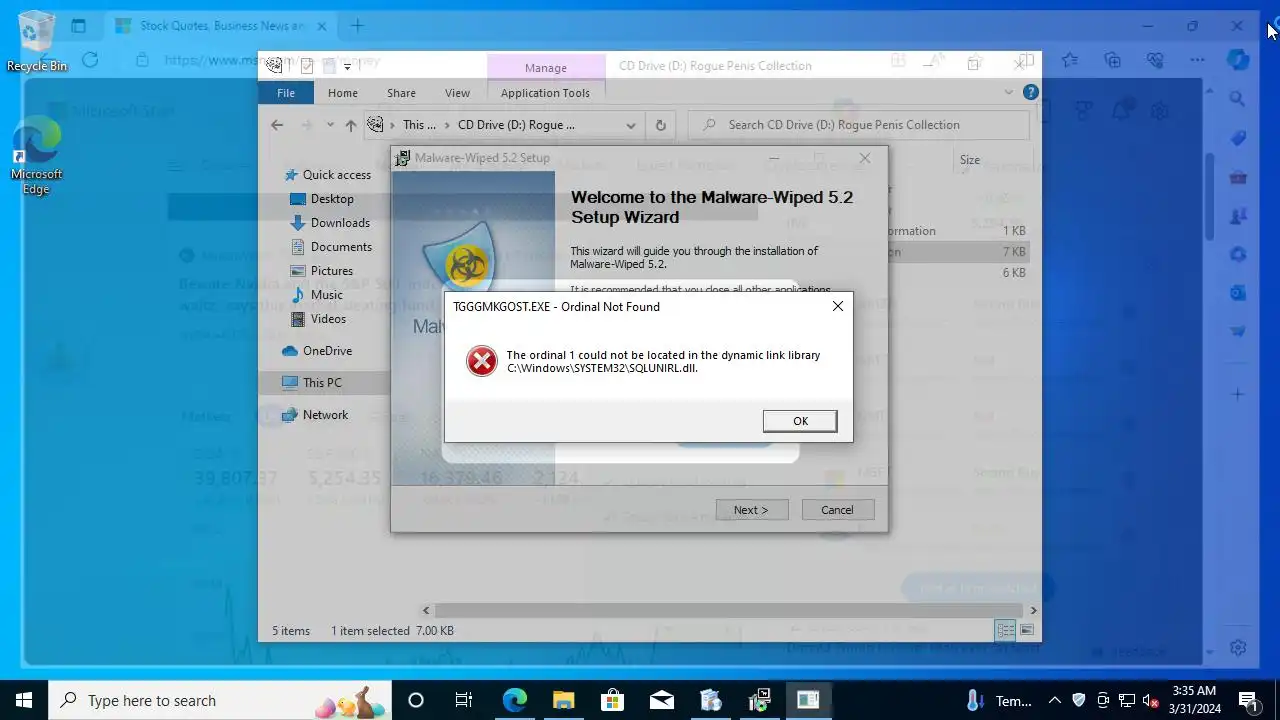
Task: Open Recycle Bin desktop icon
Action: point(37,41)
